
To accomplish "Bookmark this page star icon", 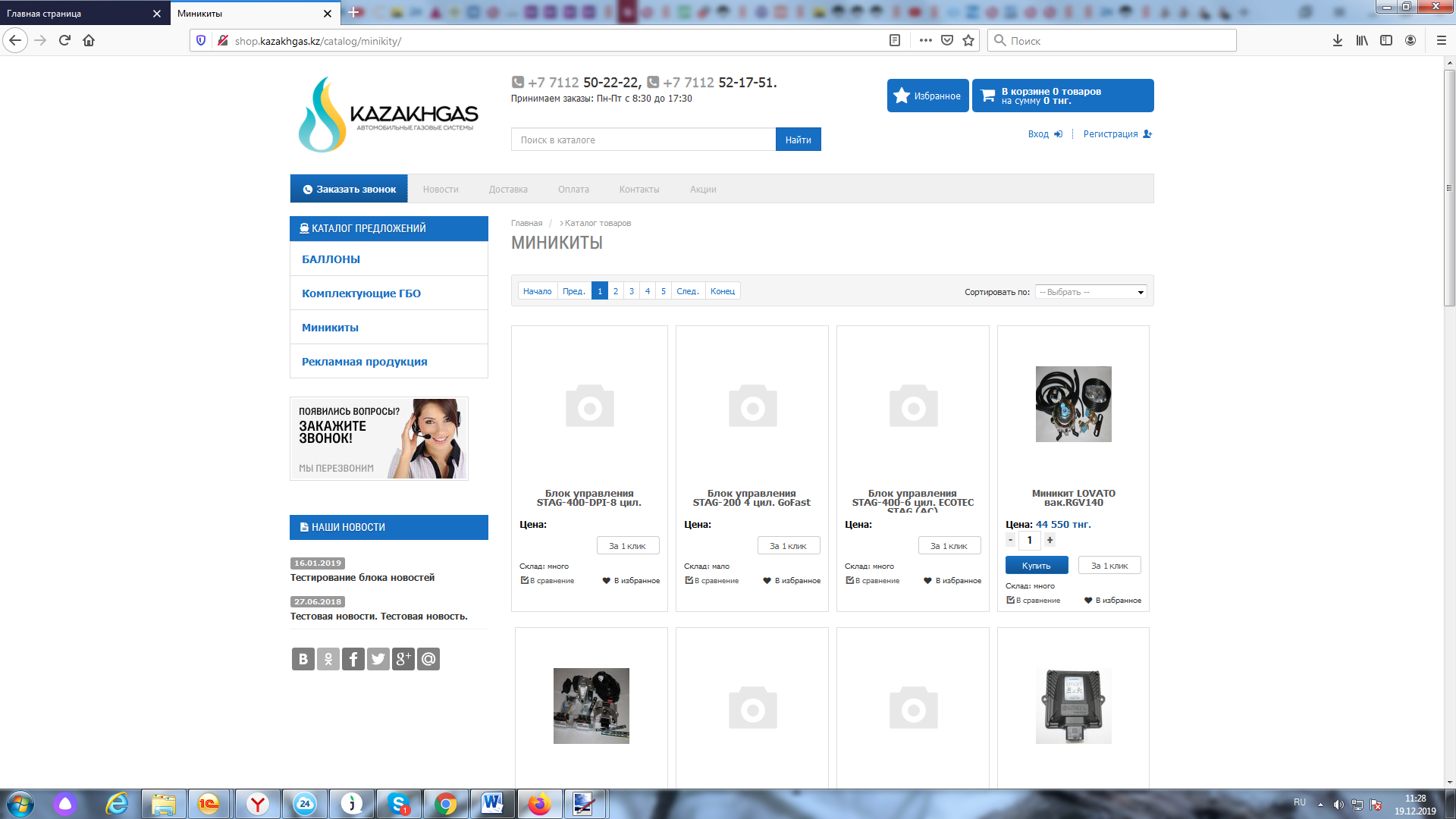I will click(968, 40).
